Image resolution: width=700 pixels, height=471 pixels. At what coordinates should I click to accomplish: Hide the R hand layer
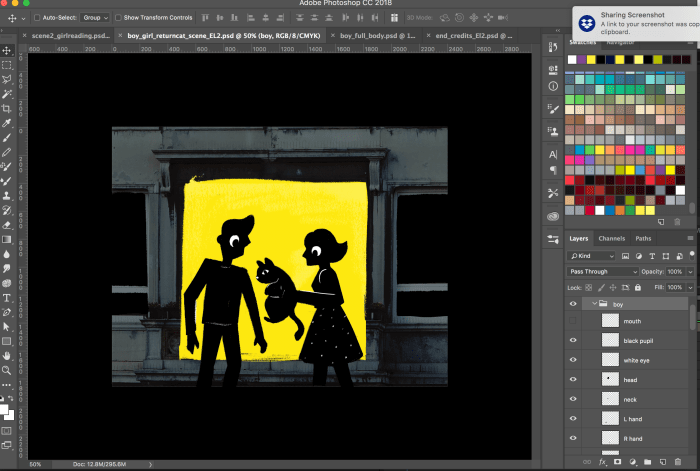coord(573,438)
